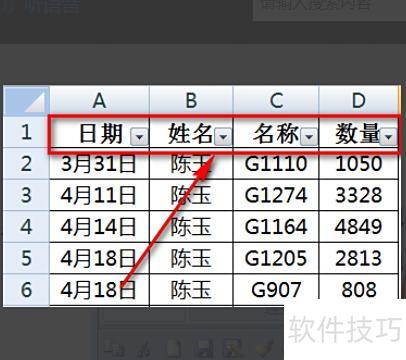Open the 名称 filter dropdown
The width and height of the screenshot is (406, 360).
pyautogui.click(x=309, y=137)
